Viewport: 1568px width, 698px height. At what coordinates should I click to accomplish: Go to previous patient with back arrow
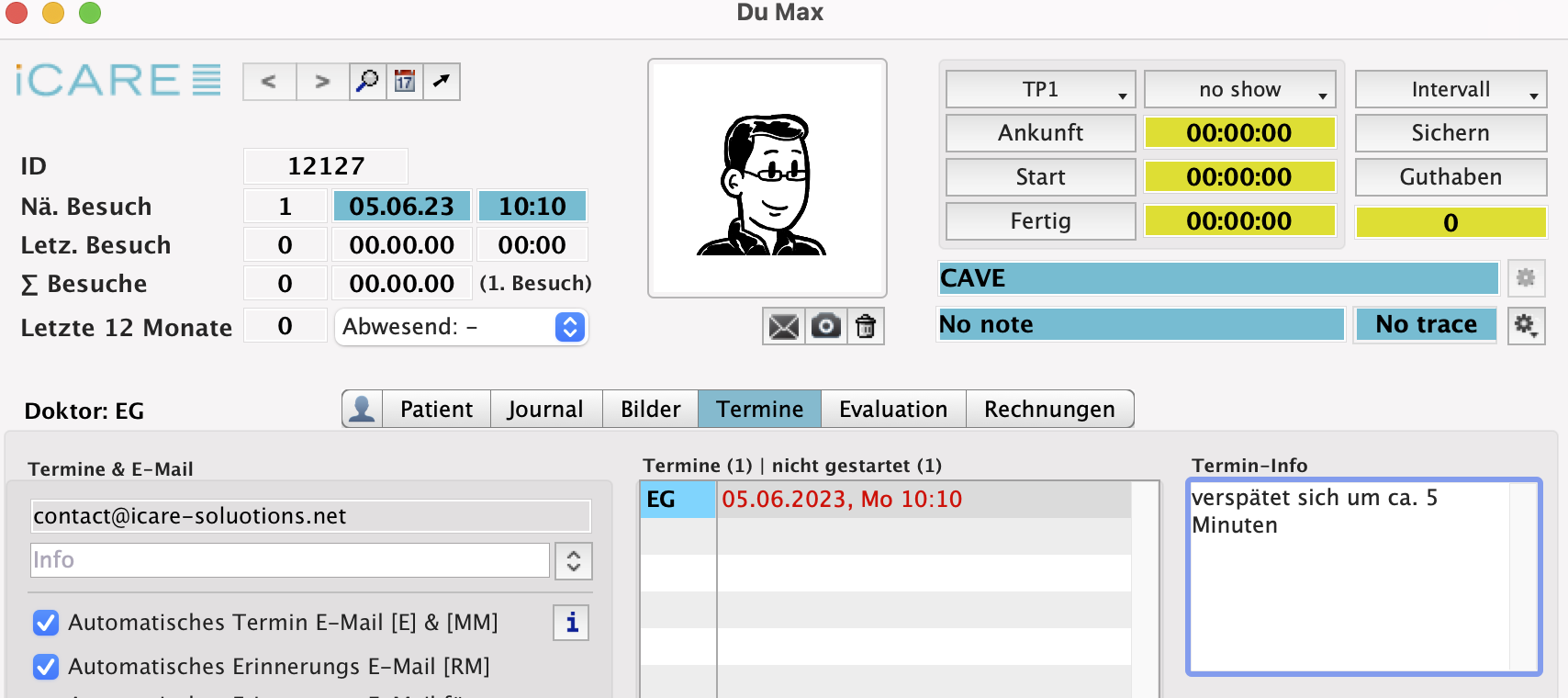pos(269,82)
